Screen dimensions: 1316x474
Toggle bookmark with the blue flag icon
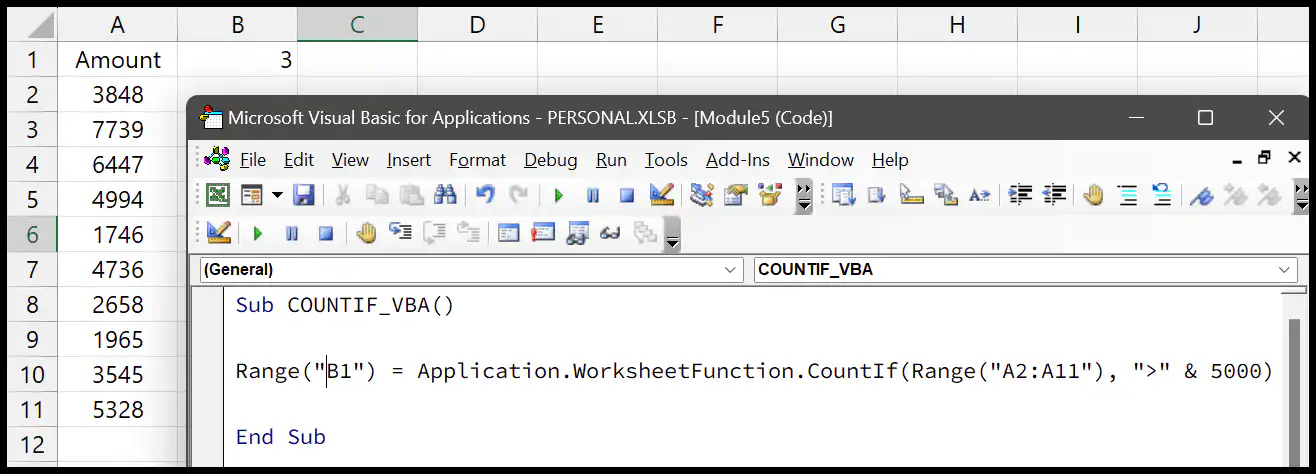point(1201,196)
